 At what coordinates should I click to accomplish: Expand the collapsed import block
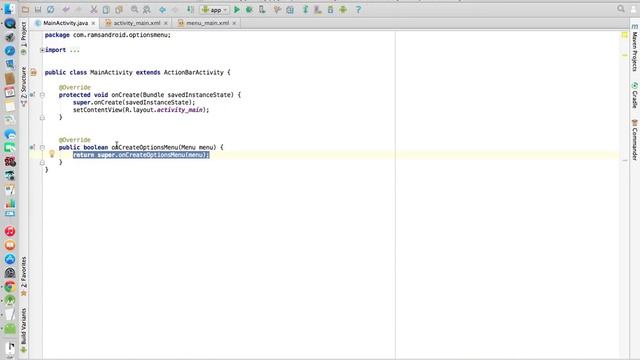click(42, 50)
